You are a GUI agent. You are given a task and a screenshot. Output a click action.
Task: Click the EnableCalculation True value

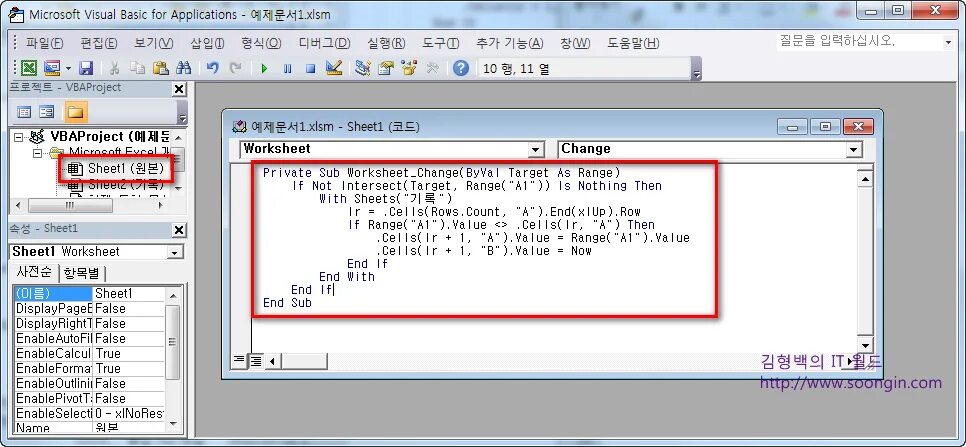(129, 353)
